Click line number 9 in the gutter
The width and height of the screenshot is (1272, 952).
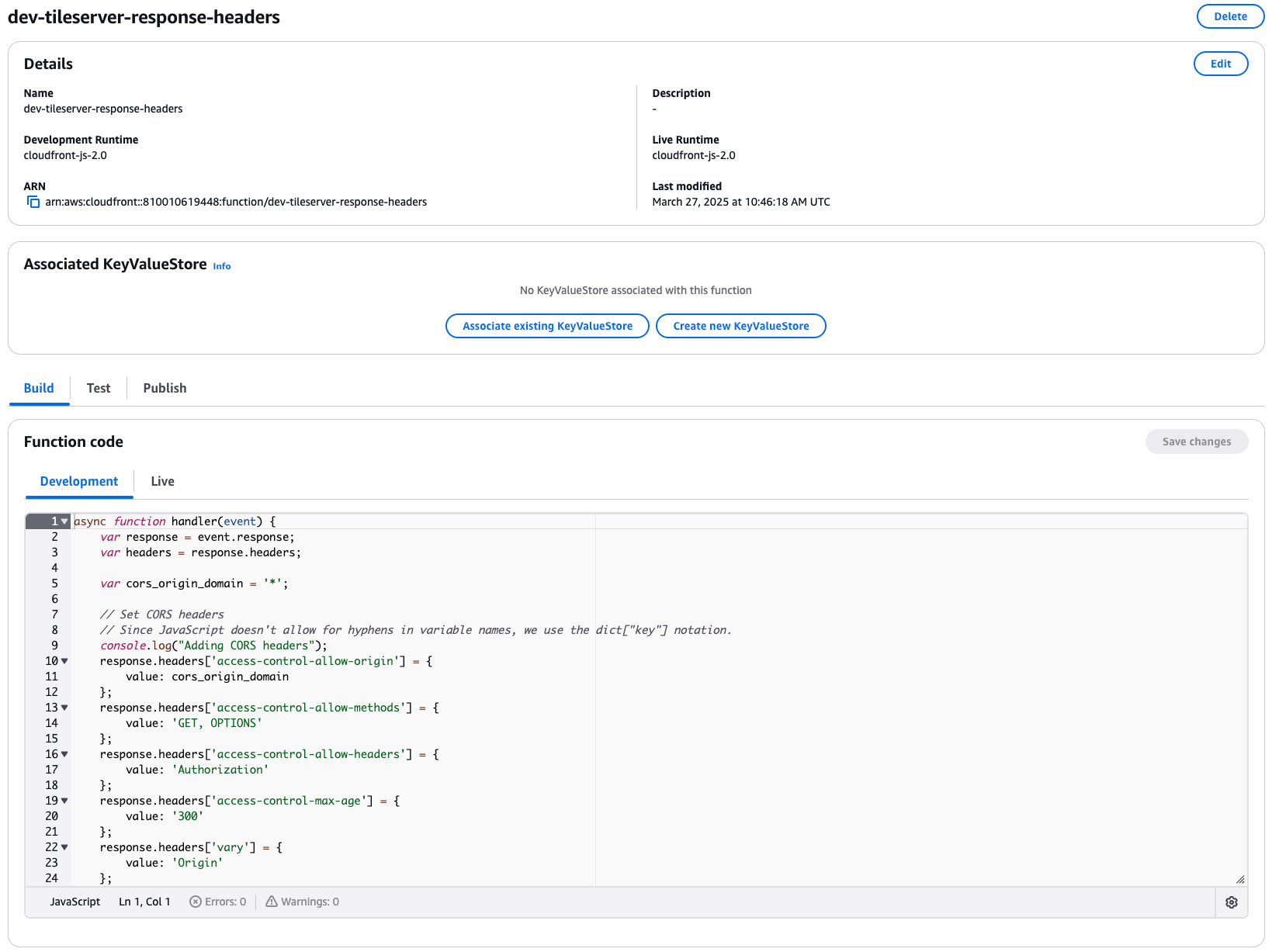[x=54, y=646]
